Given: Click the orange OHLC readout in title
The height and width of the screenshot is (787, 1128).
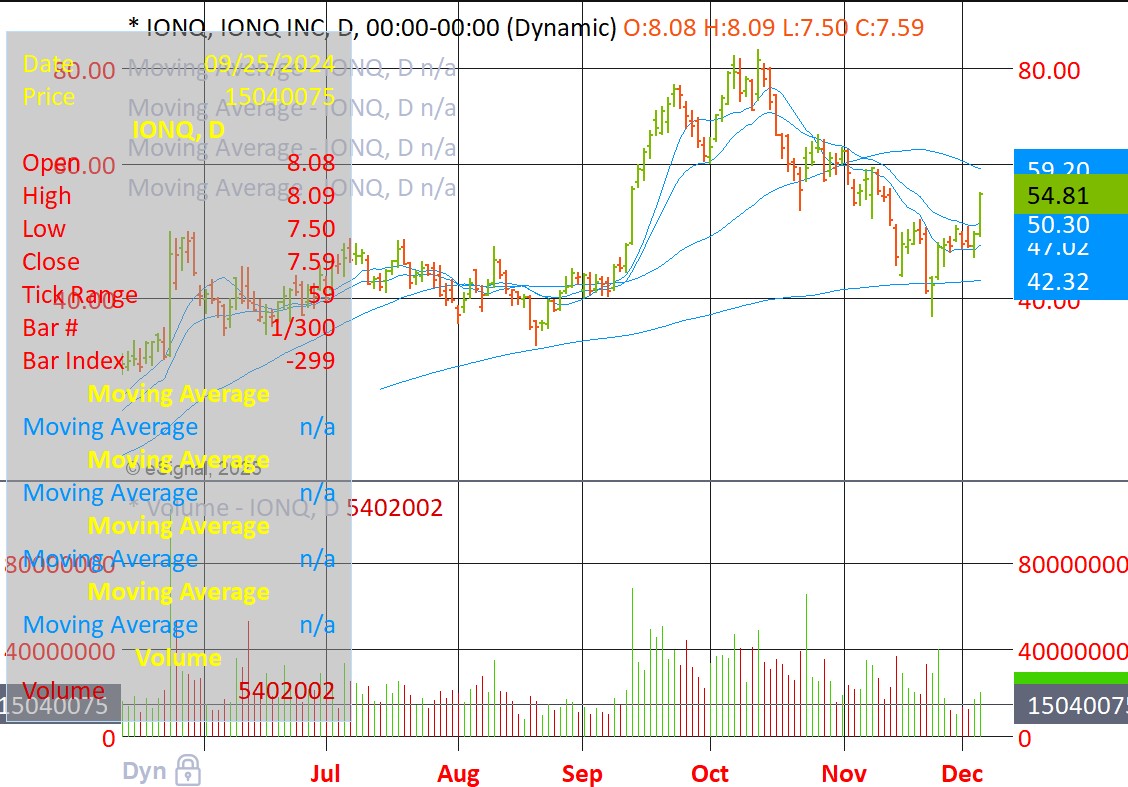Looking at the screenshot, I should point(773,27).
